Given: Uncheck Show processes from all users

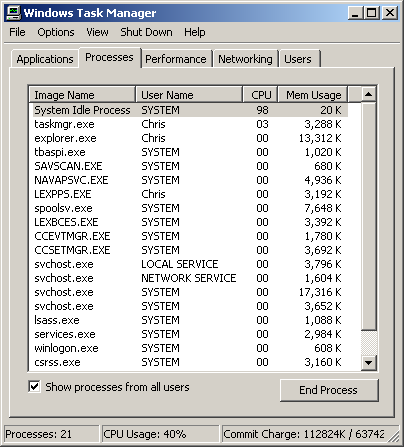Looking at the screenshot, I should pyautogui.click(x=34, y=387).
